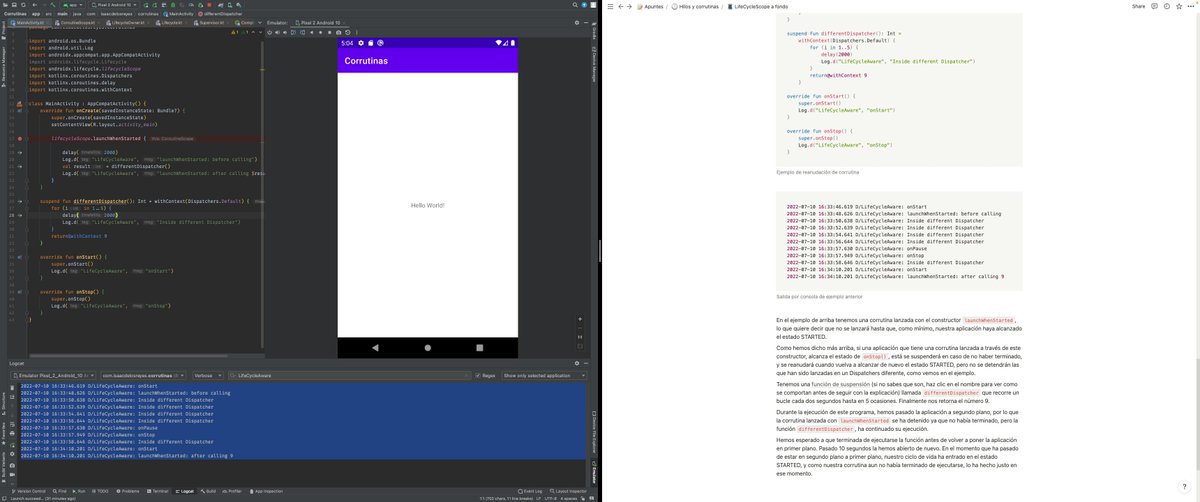Open the Find tool window
The width and height of the screenshot is (1200, 502).
coord(59,491)
